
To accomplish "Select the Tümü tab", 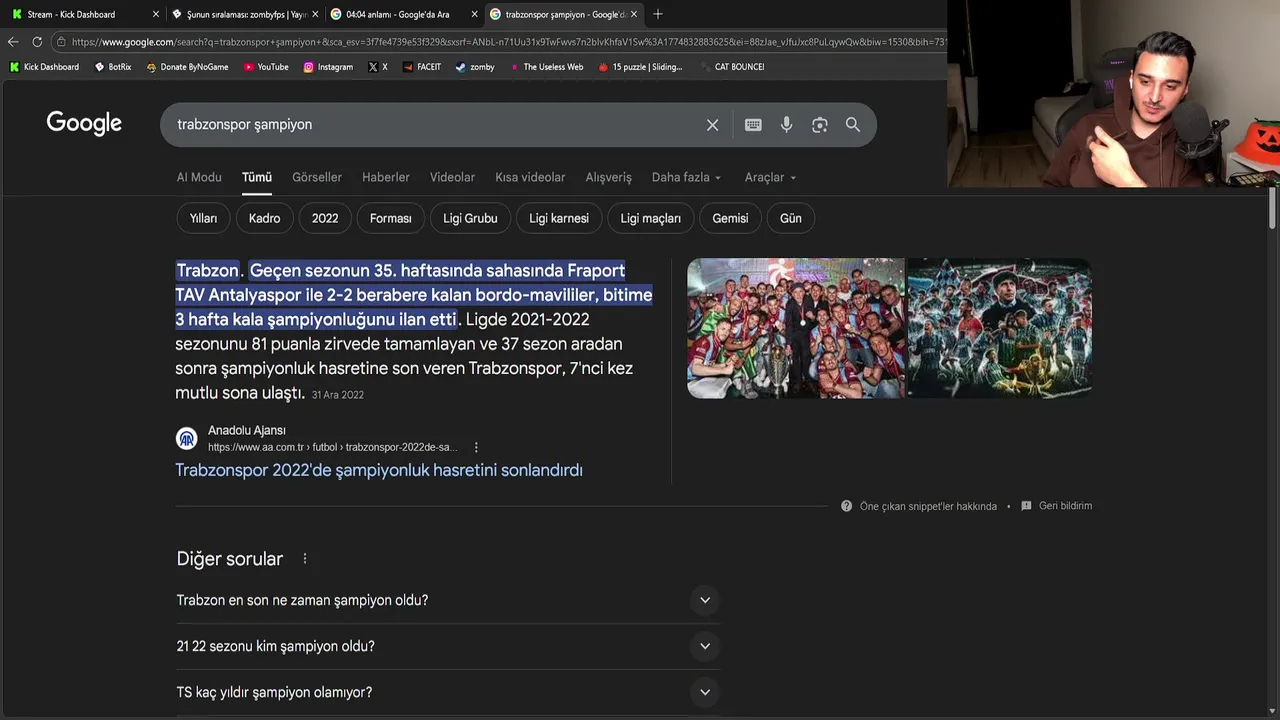I will [257, 177].
